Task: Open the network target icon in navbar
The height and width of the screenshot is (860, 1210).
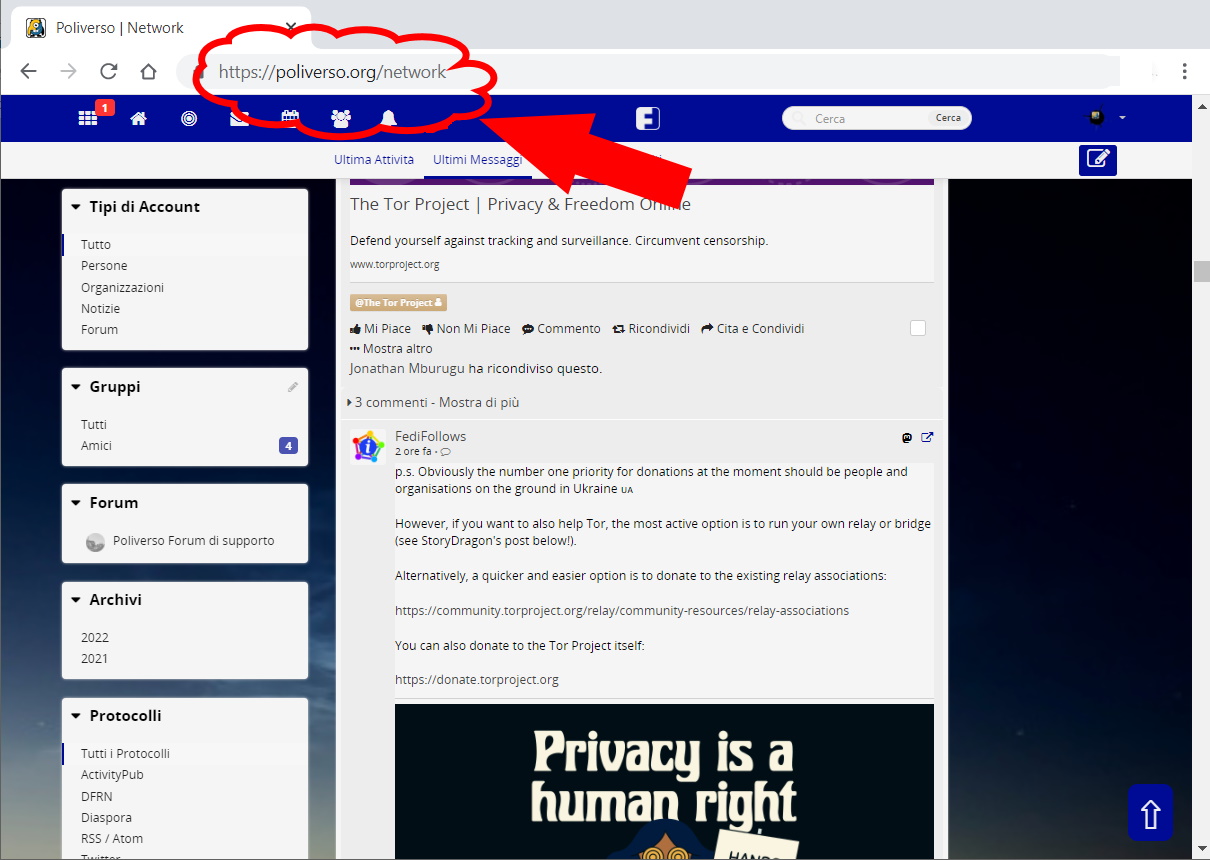Action: coord(189,118)
